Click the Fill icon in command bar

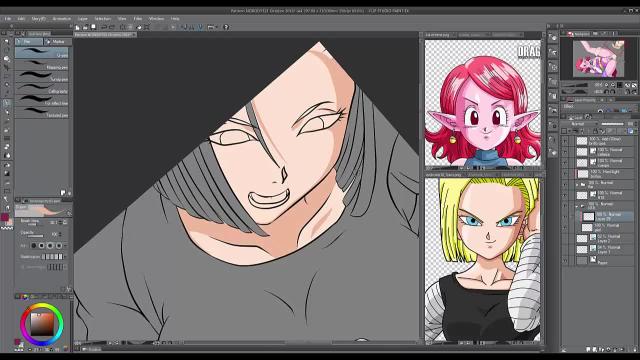coord(139,27)
